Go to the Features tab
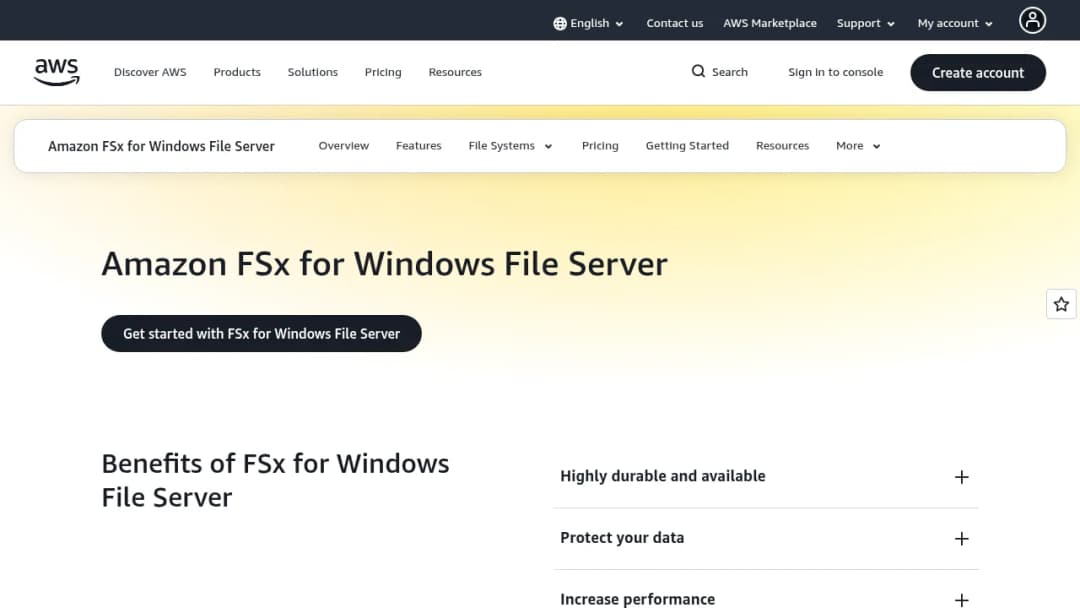This screenshot has width=1080, height=608. click(419, 146)
